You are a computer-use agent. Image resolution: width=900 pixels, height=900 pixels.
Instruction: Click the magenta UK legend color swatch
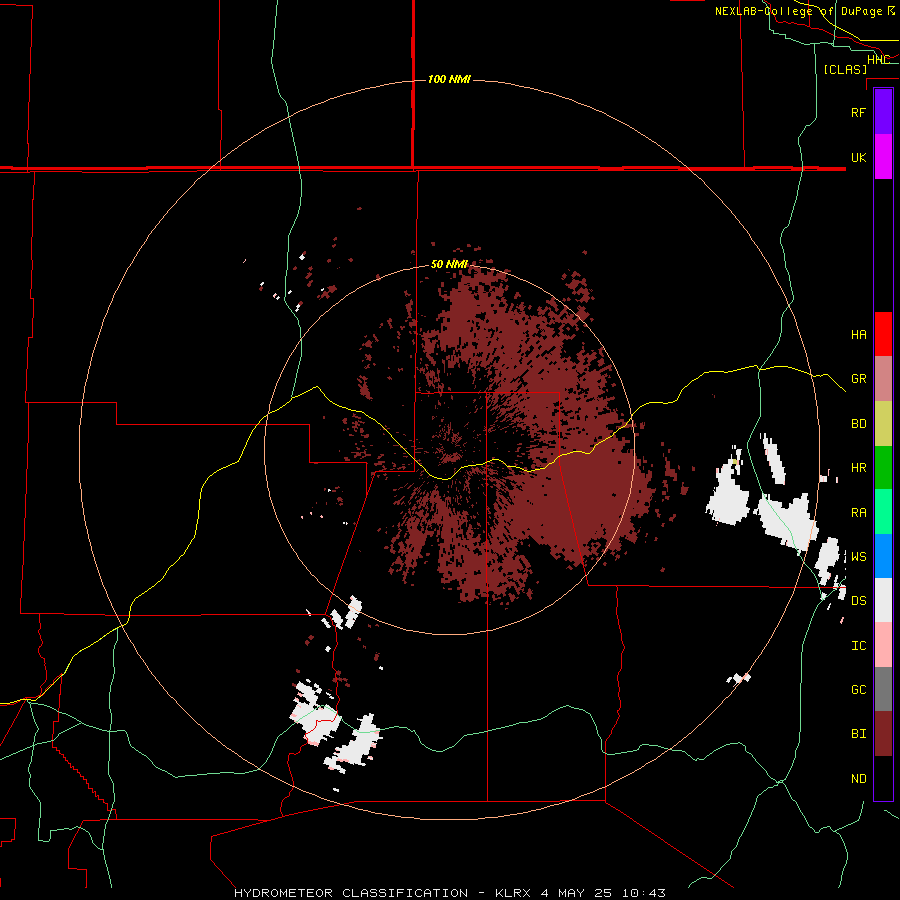tap(883, 157)
